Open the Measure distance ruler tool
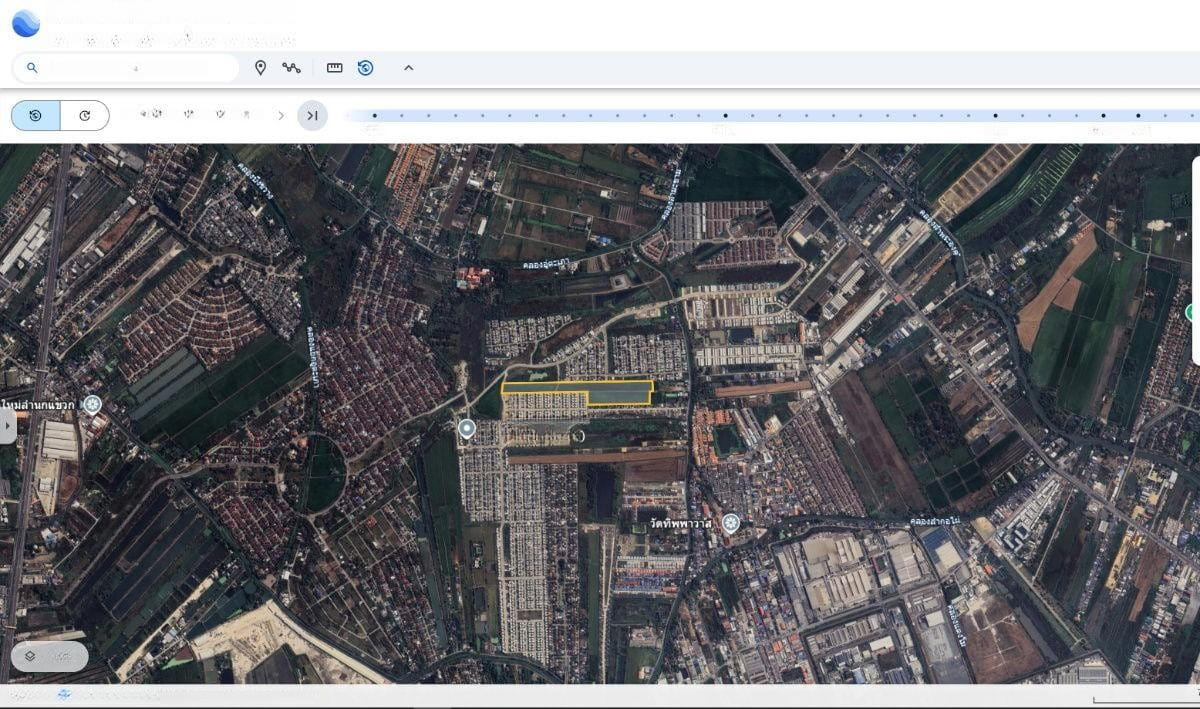This screenshot has width=1200, height=709. click(x=334, y=68)
